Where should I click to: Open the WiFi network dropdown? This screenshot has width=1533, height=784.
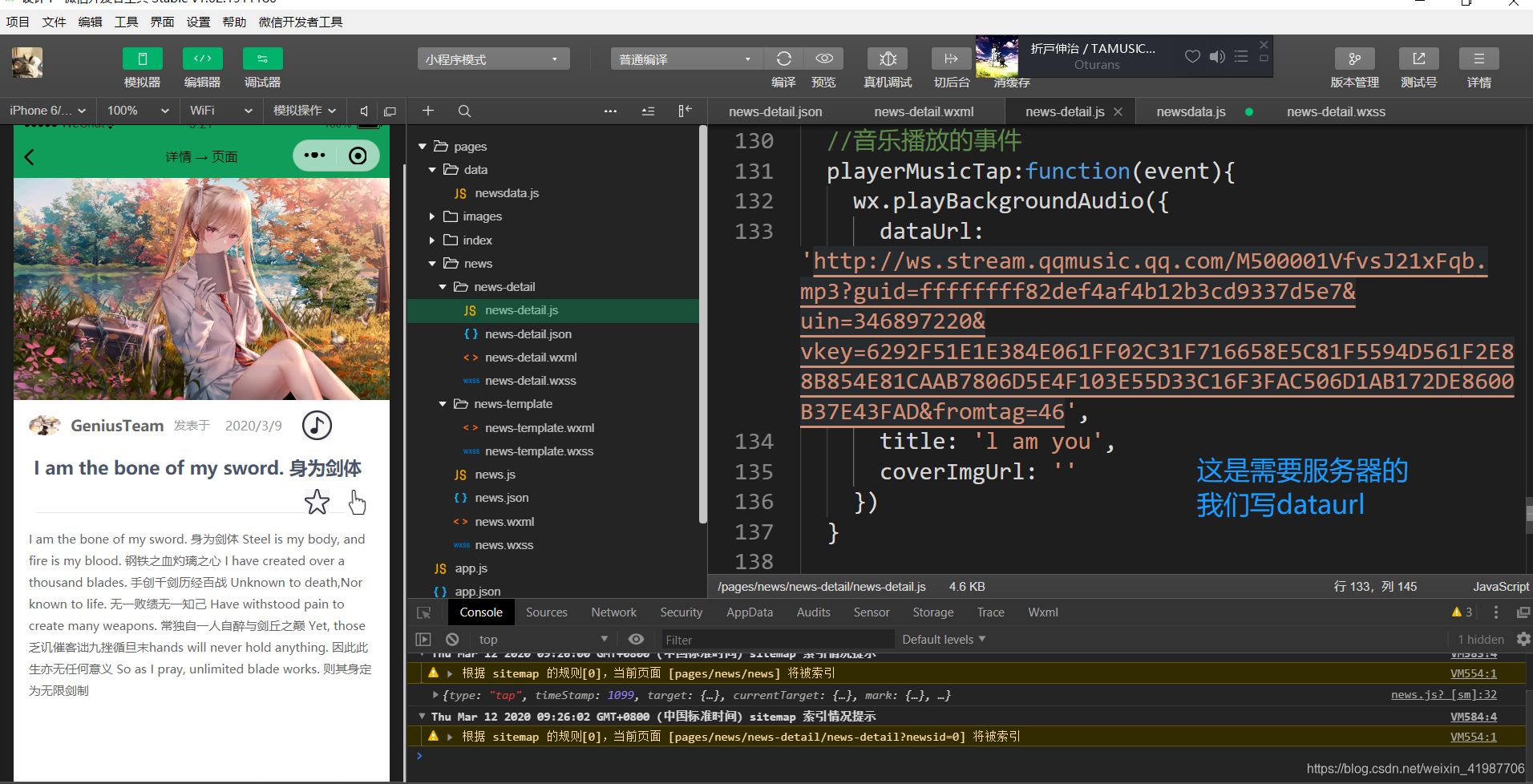(221, 111)
